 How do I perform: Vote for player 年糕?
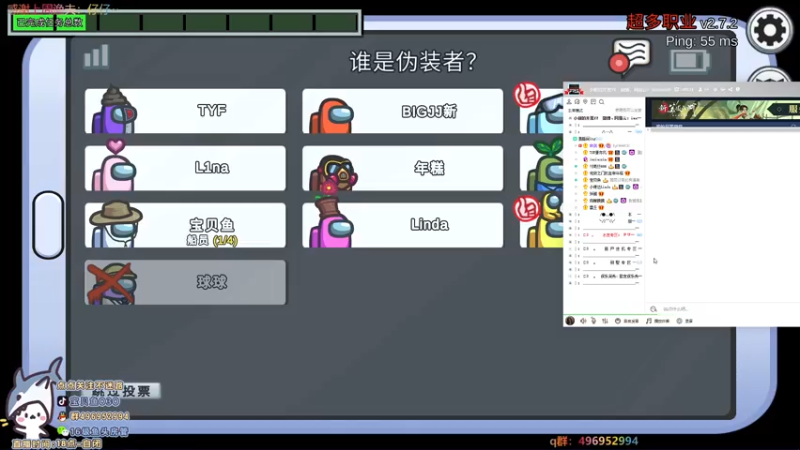tap(403, 168)
